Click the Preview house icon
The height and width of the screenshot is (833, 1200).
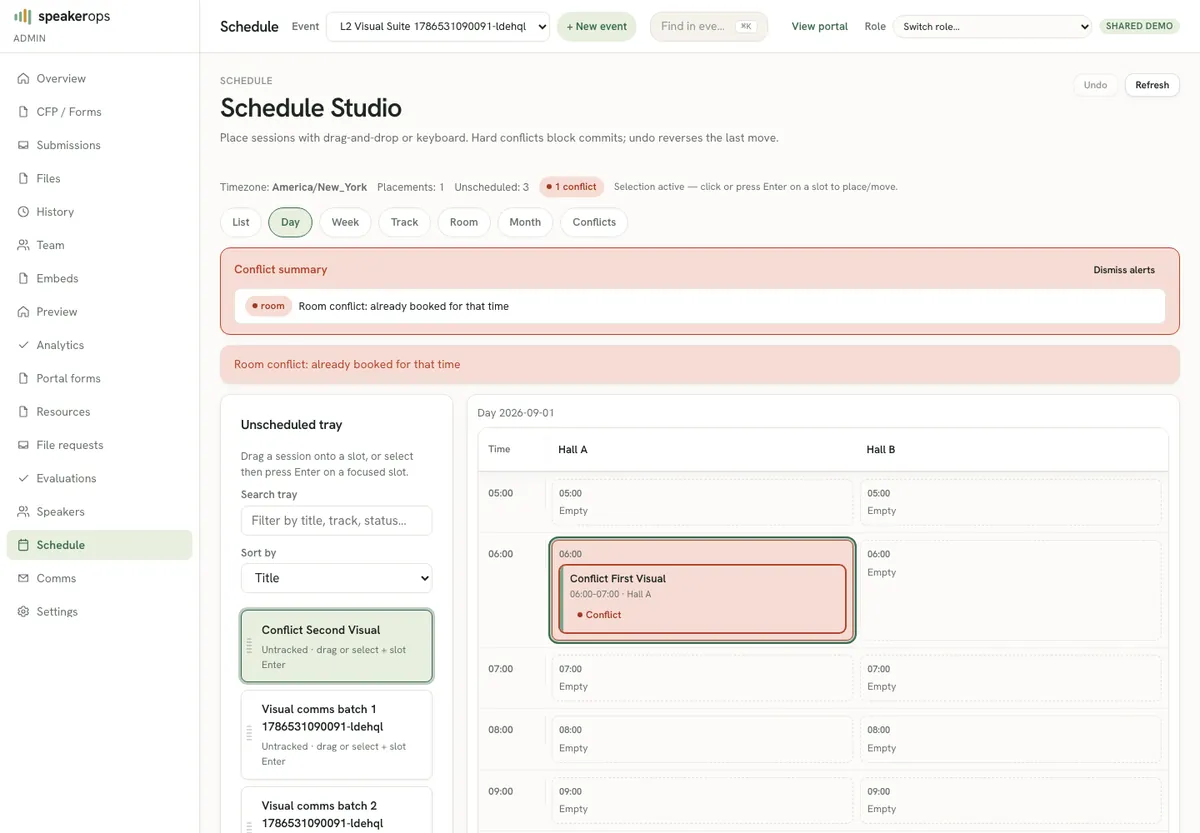24,312
